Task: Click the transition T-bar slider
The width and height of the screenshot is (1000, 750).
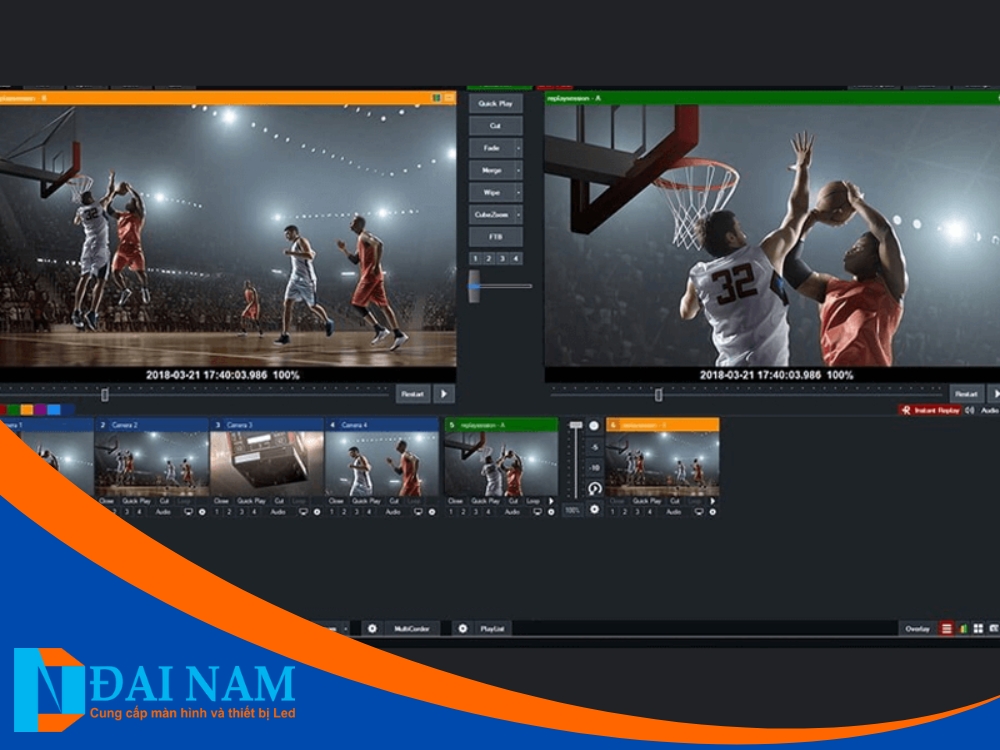Action: (x=476, y=286)
